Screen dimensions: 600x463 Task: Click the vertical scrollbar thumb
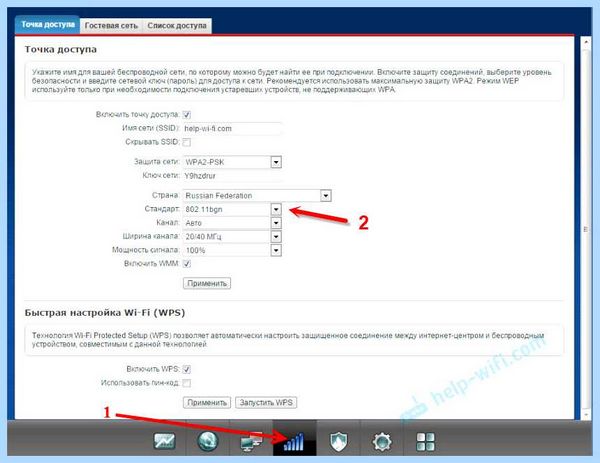(x=585, y=229)
